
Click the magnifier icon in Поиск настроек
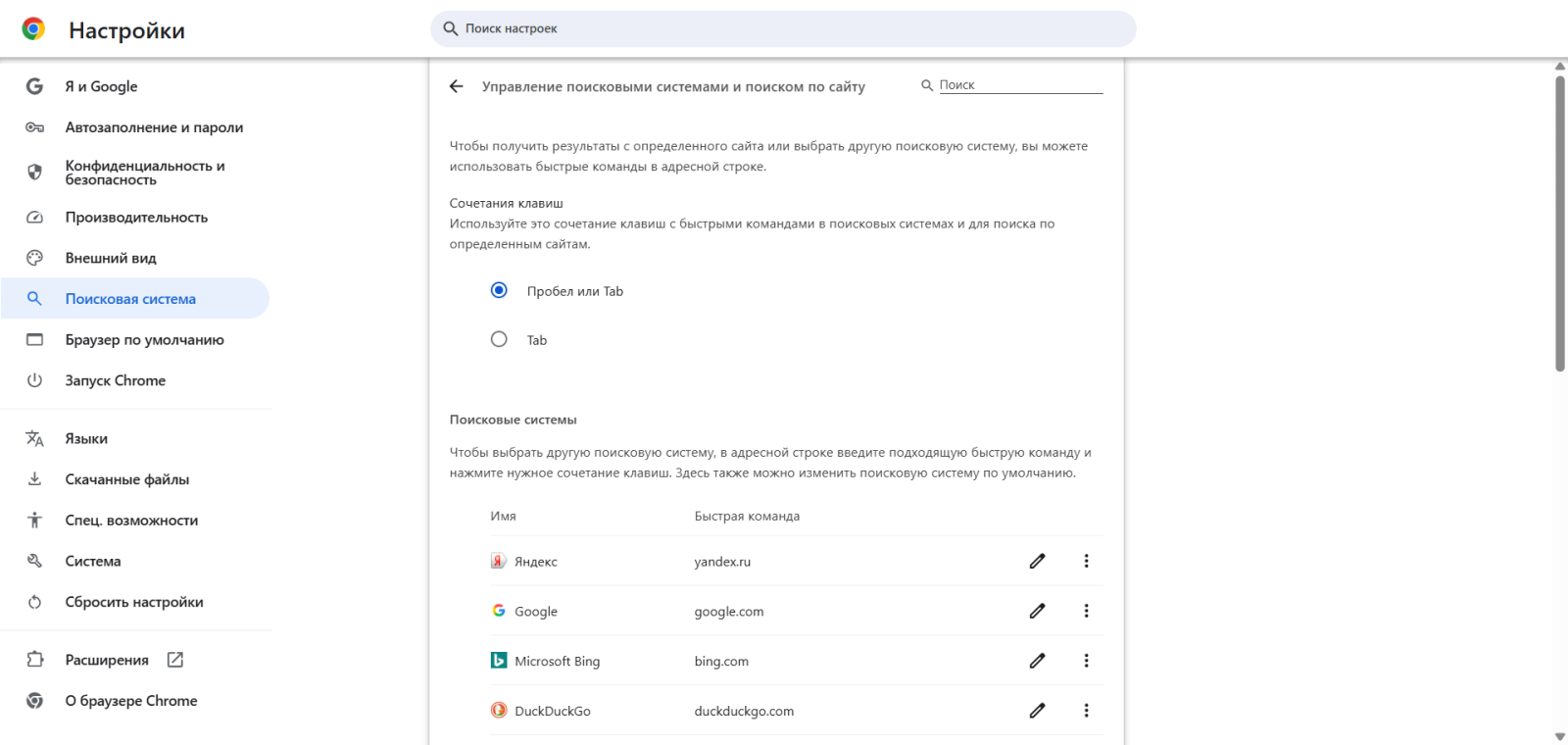[451, 28]
